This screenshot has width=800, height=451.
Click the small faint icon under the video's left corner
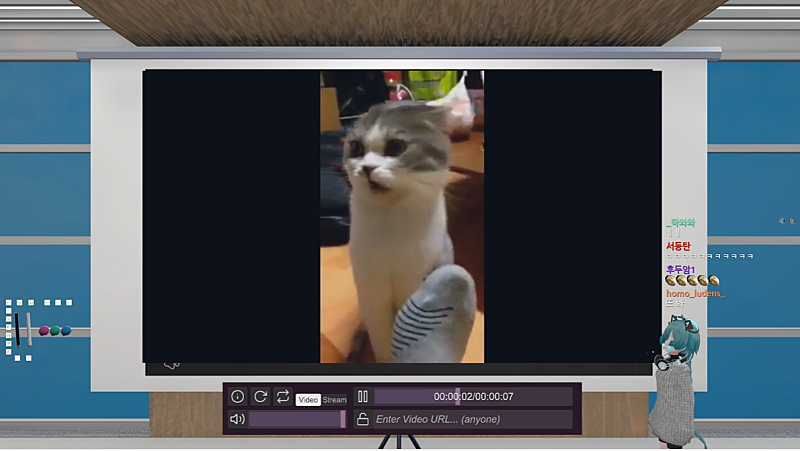[x=172, y=364]
